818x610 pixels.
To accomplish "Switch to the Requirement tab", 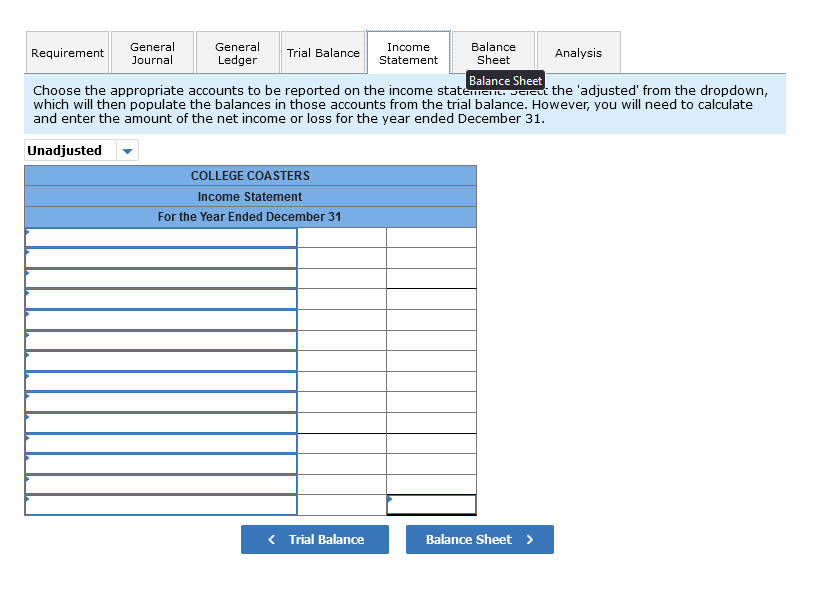I will coord(67,52).
